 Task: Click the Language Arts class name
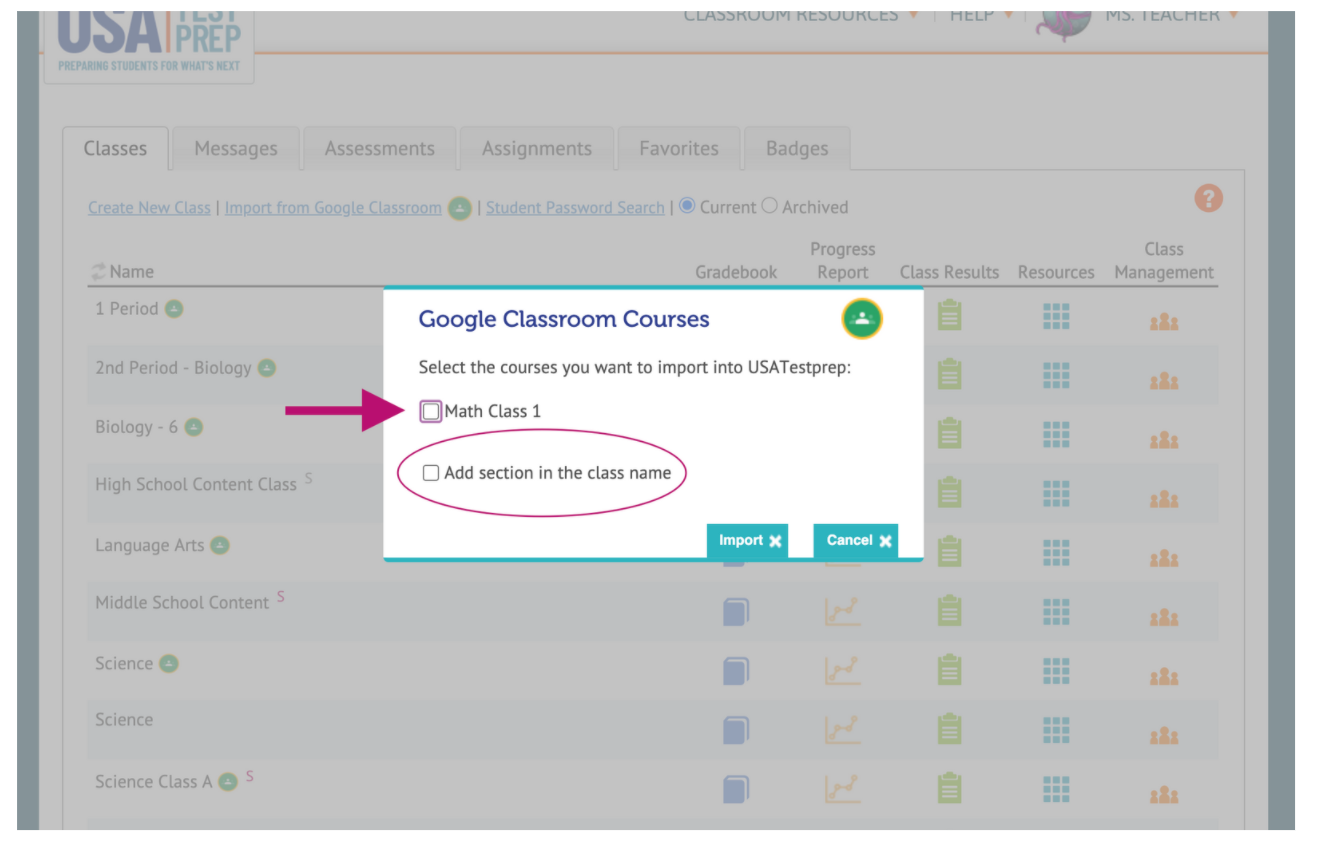pos(149,546)
